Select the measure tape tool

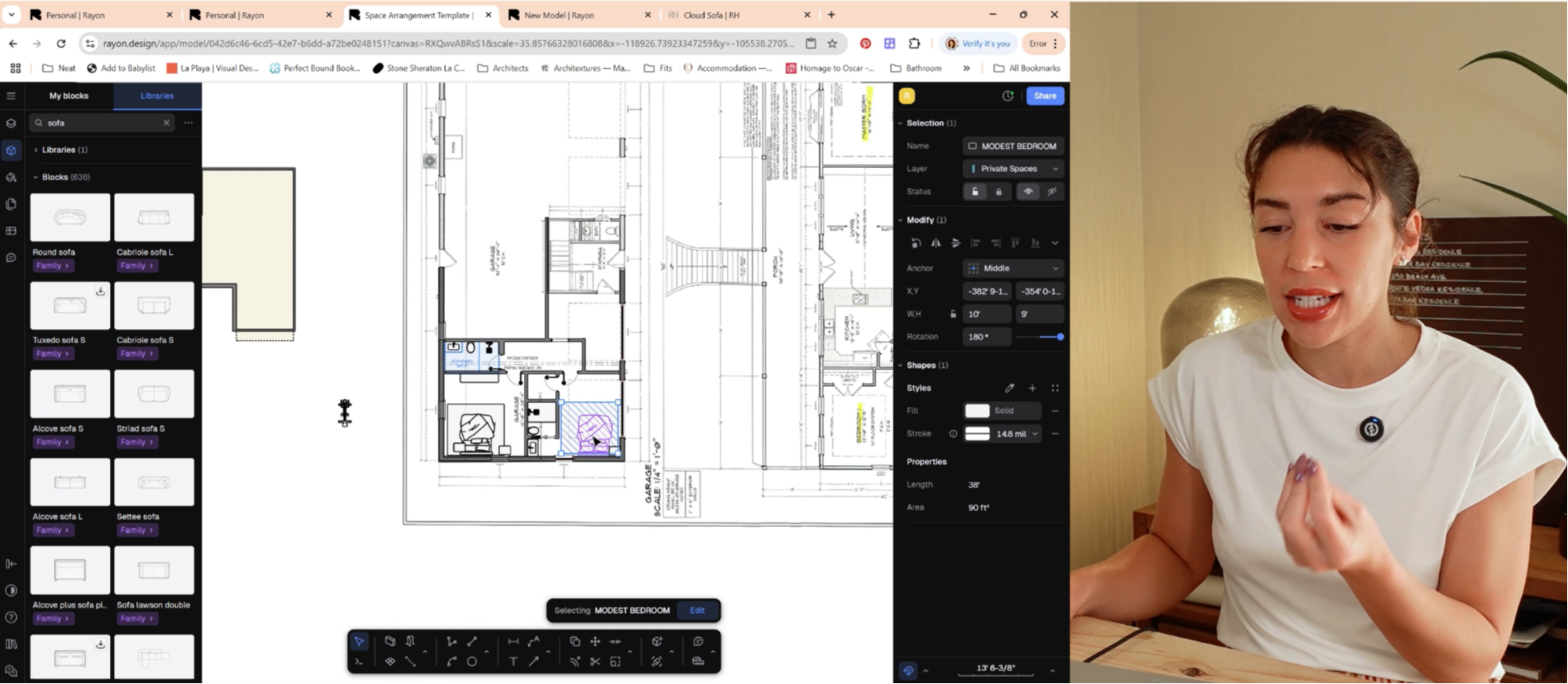pos(698,662)
